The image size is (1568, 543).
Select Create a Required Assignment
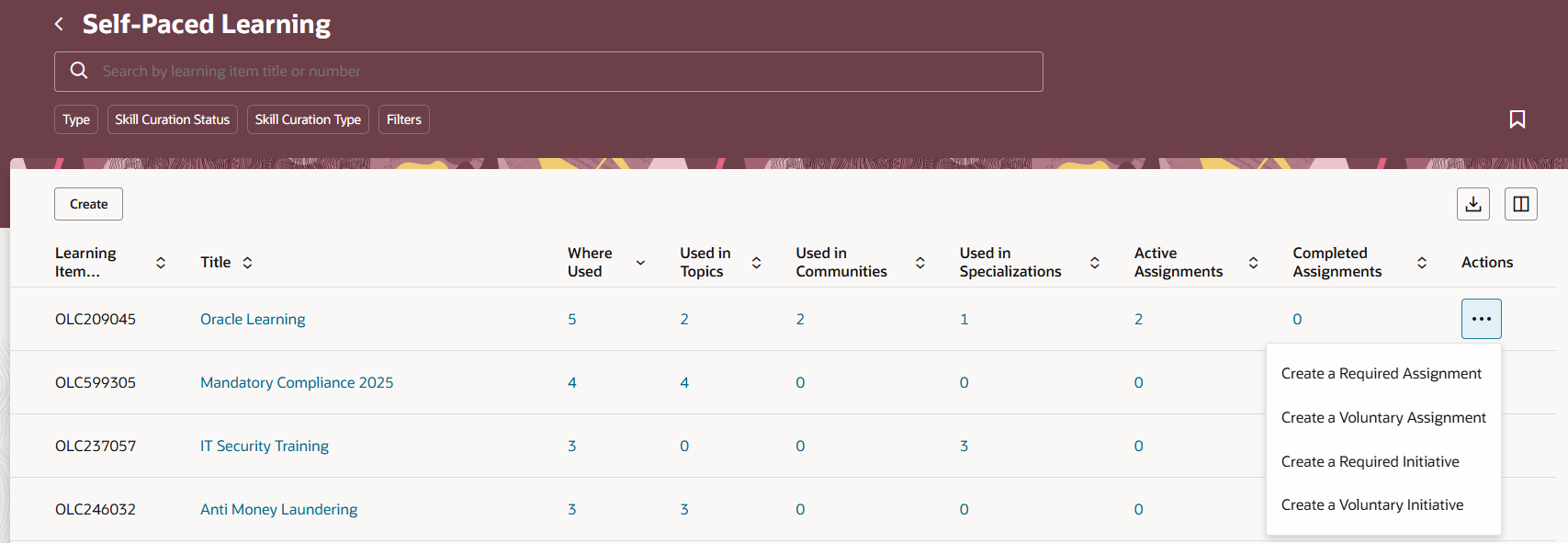1381,373
